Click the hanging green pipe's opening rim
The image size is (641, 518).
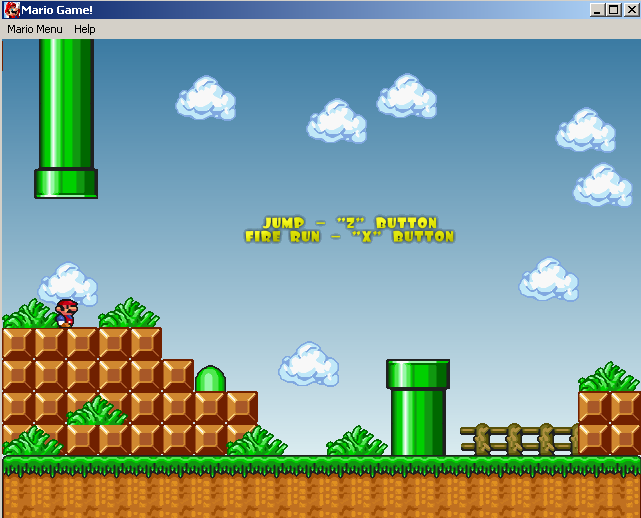tap(66, 184)
